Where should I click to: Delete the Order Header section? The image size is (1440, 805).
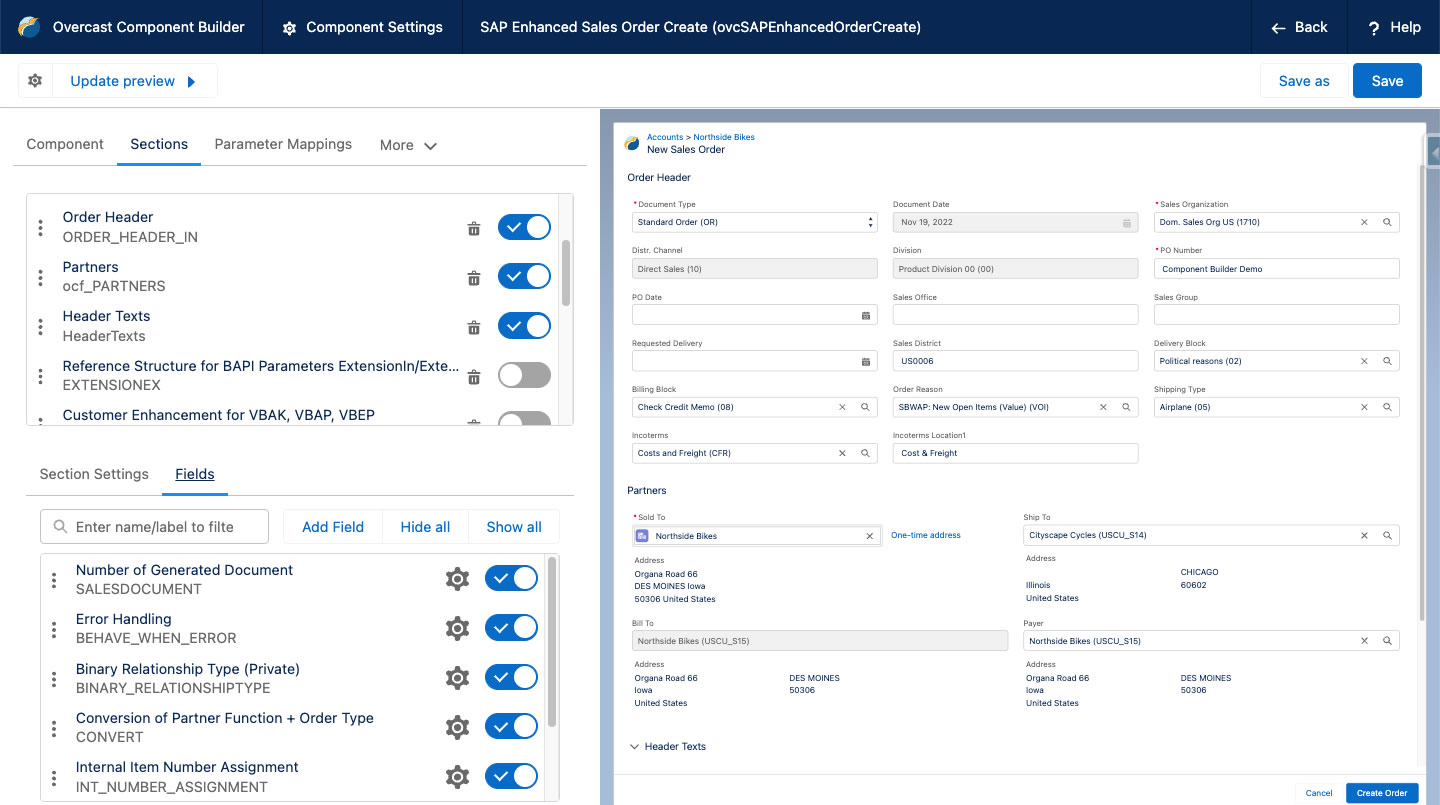click(x=474, y=228)
